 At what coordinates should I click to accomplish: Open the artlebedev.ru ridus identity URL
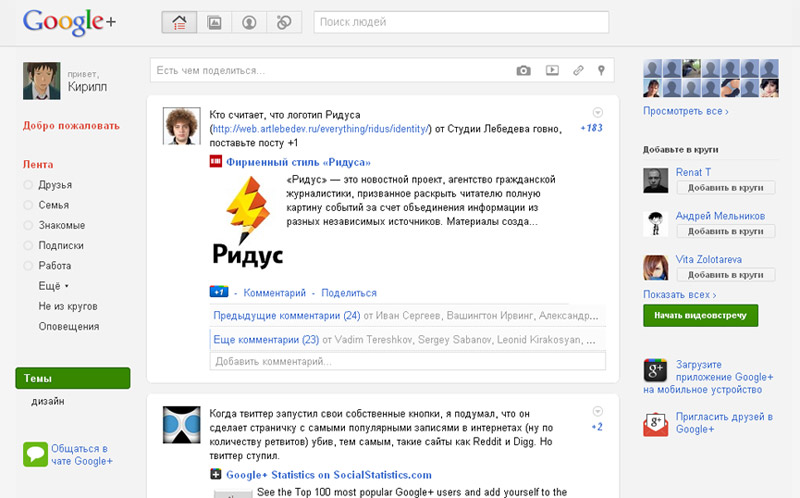click(x=320, y=129)
